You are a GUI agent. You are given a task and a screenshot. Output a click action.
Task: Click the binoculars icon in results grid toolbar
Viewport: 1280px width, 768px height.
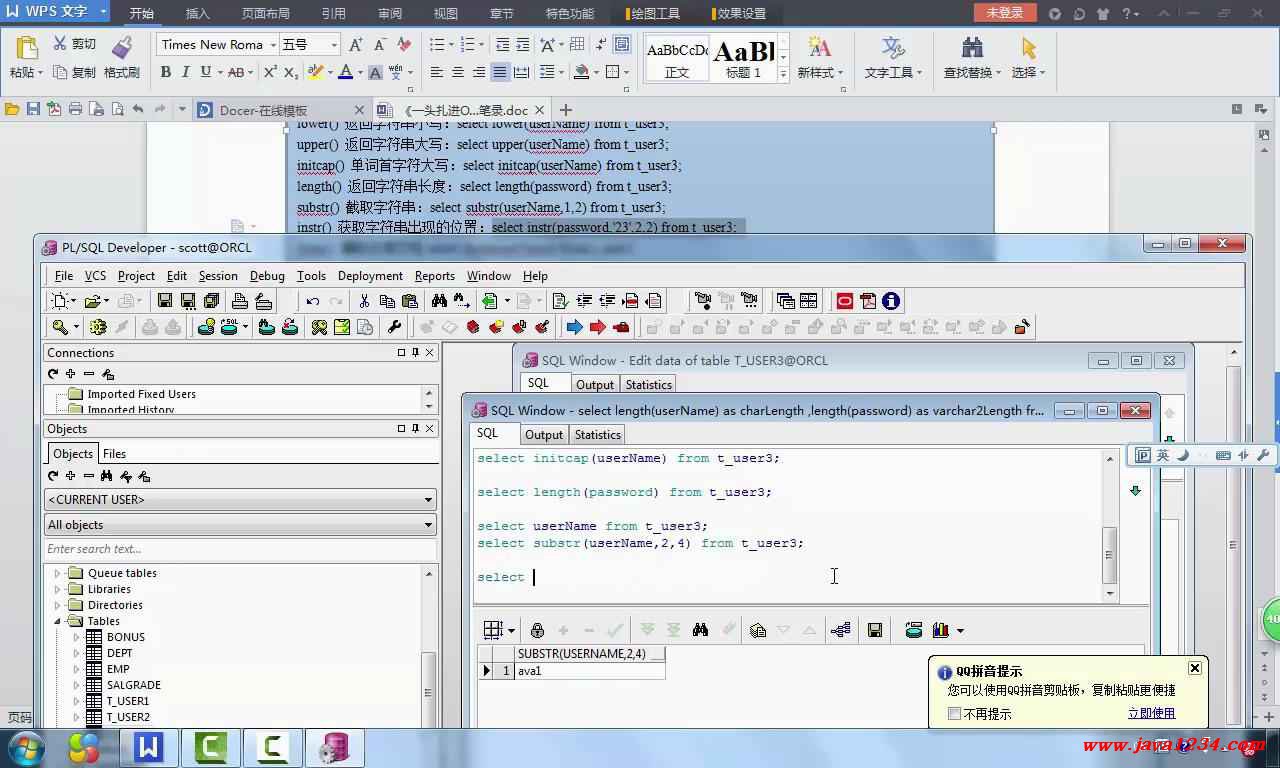[x=700, y=630]
